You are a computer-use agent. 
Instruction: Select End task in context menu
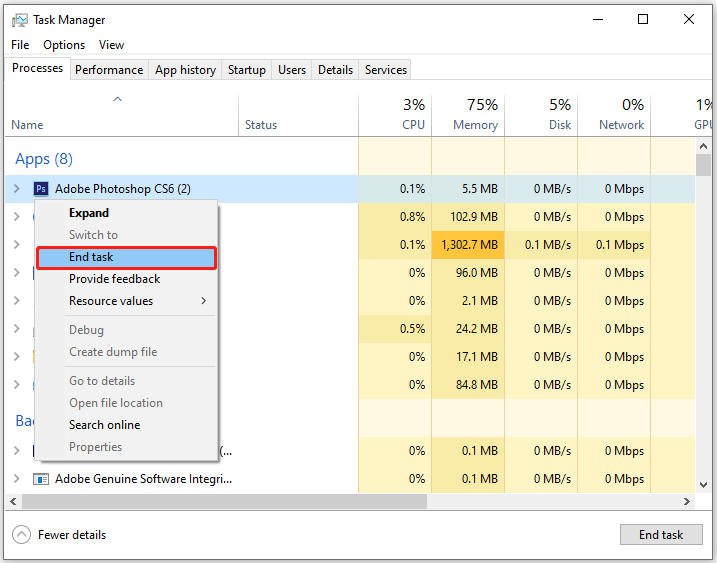[x=126, y=257]
